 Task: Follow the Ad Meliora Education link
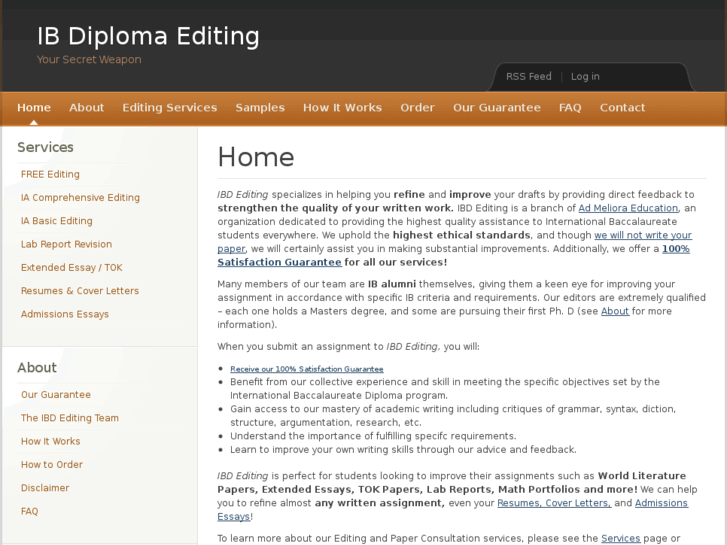coord(628,208)
